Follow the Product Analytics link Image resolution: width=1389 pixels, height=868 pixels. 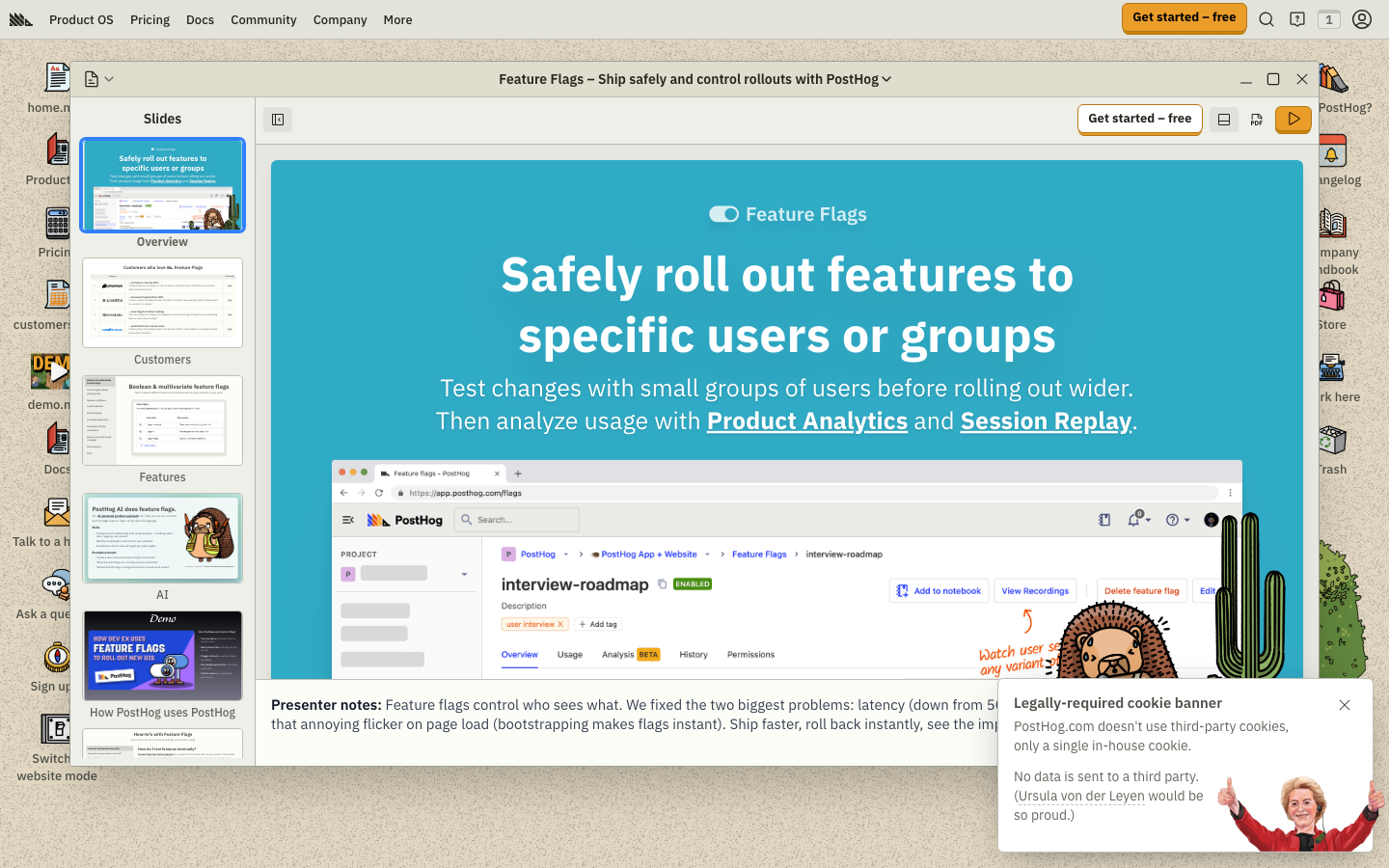tap(807, 421)
